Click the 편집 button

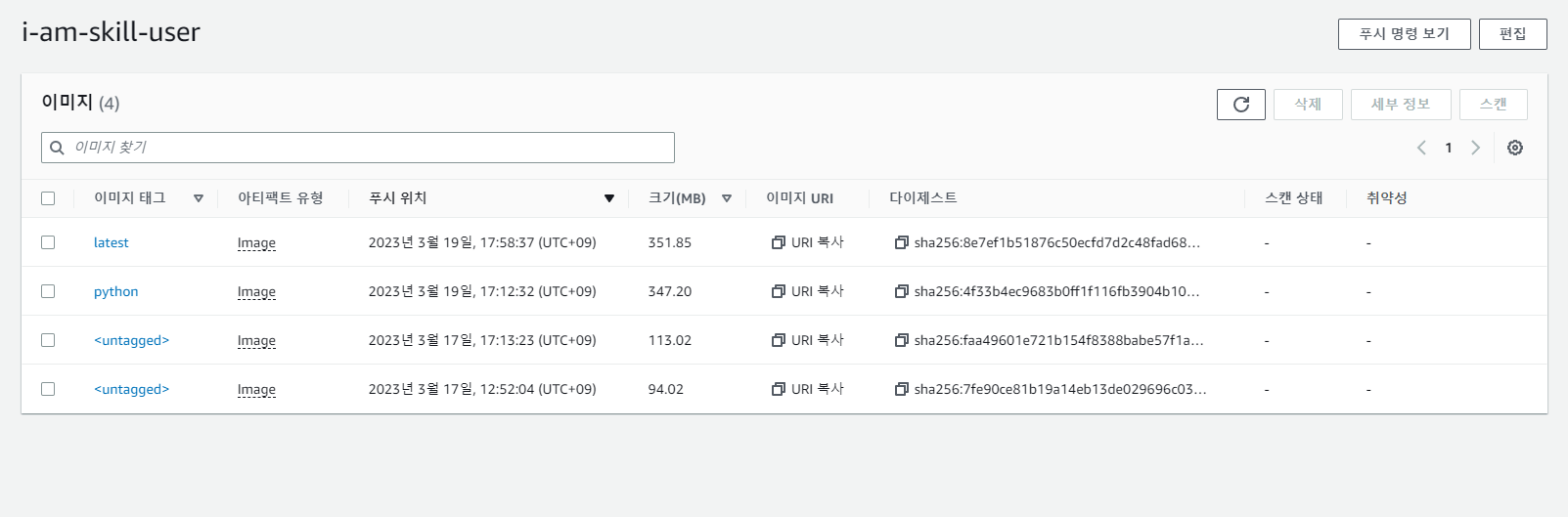tap(1513, 33)
